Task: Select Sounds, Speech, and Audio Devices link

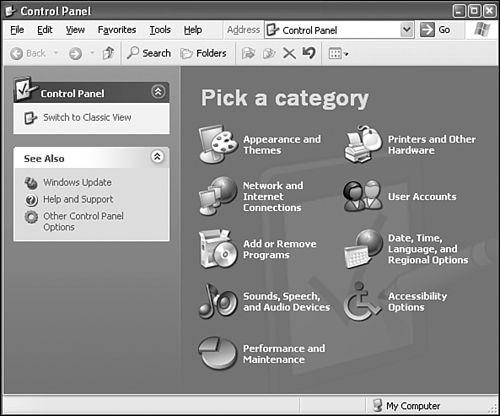Action: tap(286, 302)
